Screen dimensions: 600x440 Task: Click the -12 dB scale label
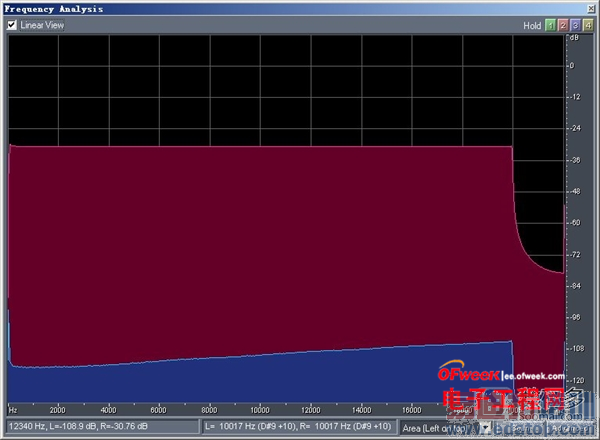[575, 97]
